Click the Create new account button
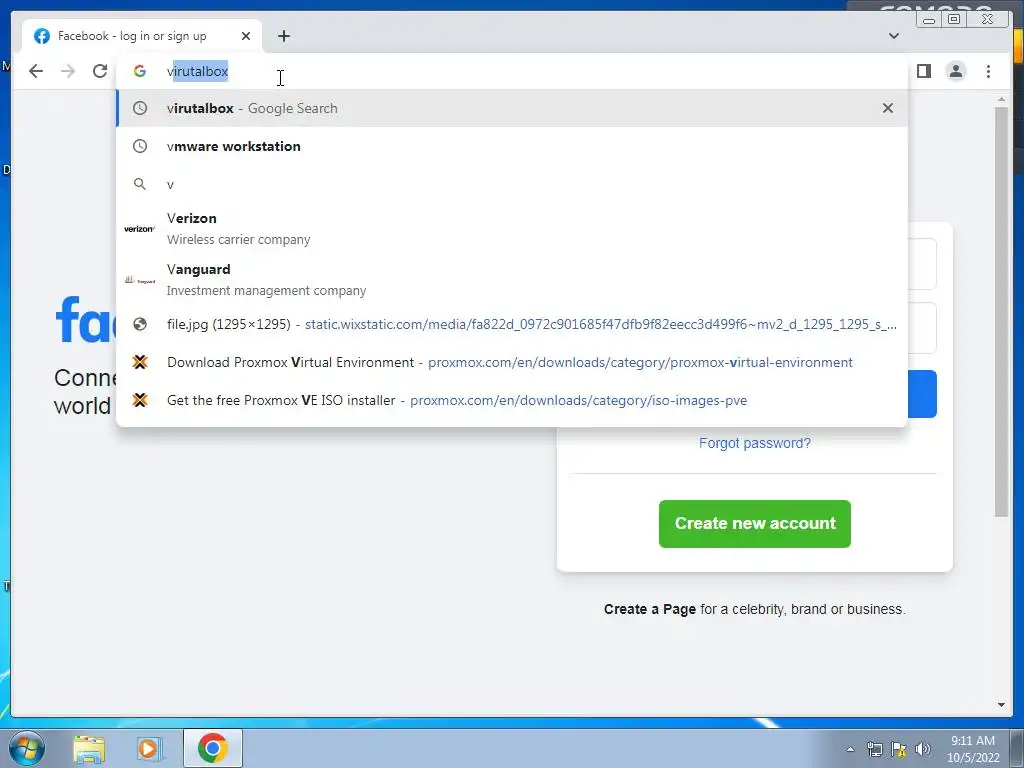Image resolution: width=1024 pixels, height=768 pixels. [x=754, y=524]
